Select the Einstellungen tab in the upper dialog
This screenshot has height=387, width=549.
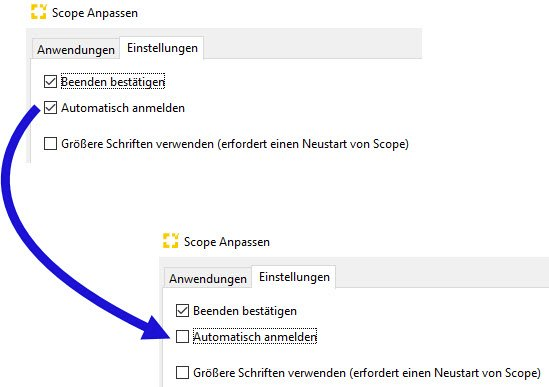click(x=162, y=48)
